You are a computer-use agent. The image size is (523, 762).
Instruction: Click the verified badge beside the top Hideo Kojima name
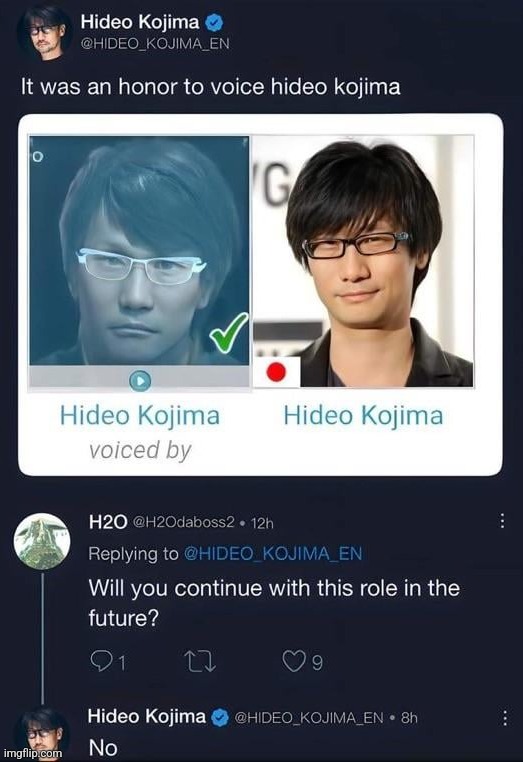point(213,22)
